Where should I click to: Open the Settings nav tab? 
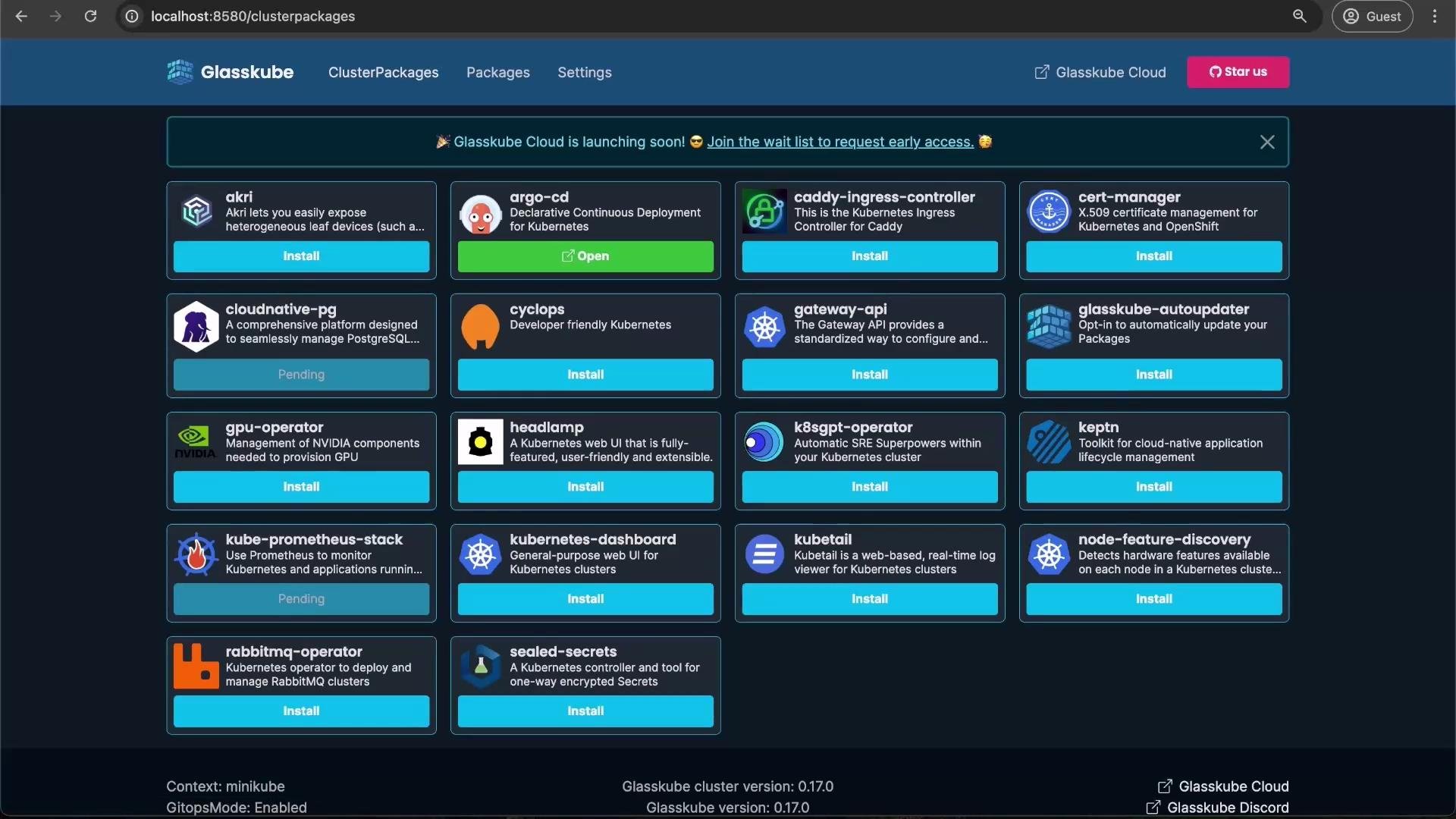tap(585, 72)
